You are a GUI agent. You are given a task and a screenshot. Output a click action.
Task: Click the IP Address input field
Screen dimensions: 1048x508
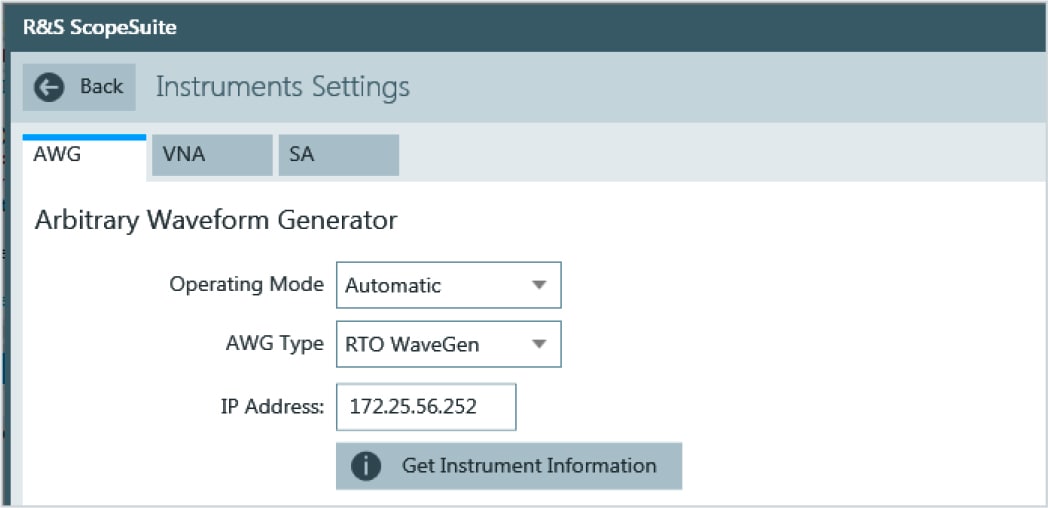[426, 406]
